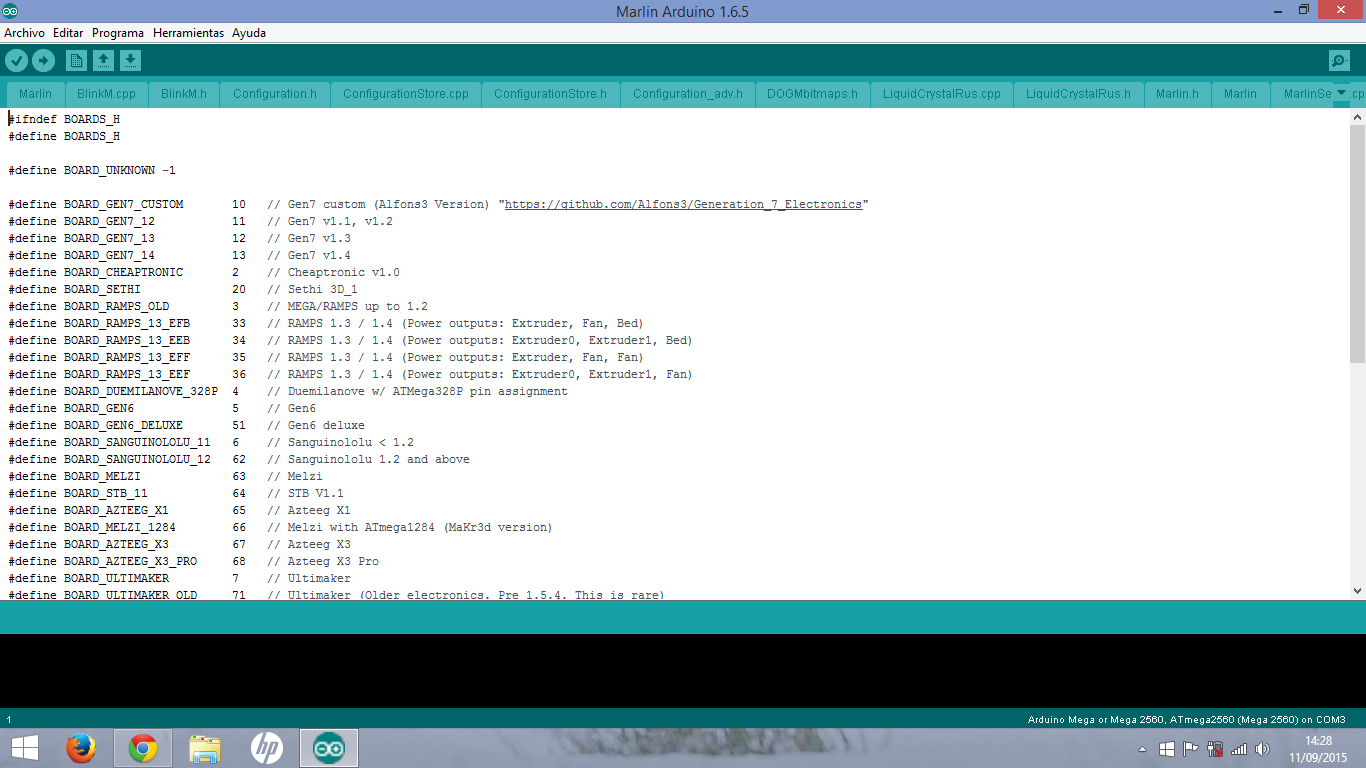The width and height of the screenshot is (1366, 768).
Task: Click the Verify (checkmark) button
Action: tap(16, 61)
